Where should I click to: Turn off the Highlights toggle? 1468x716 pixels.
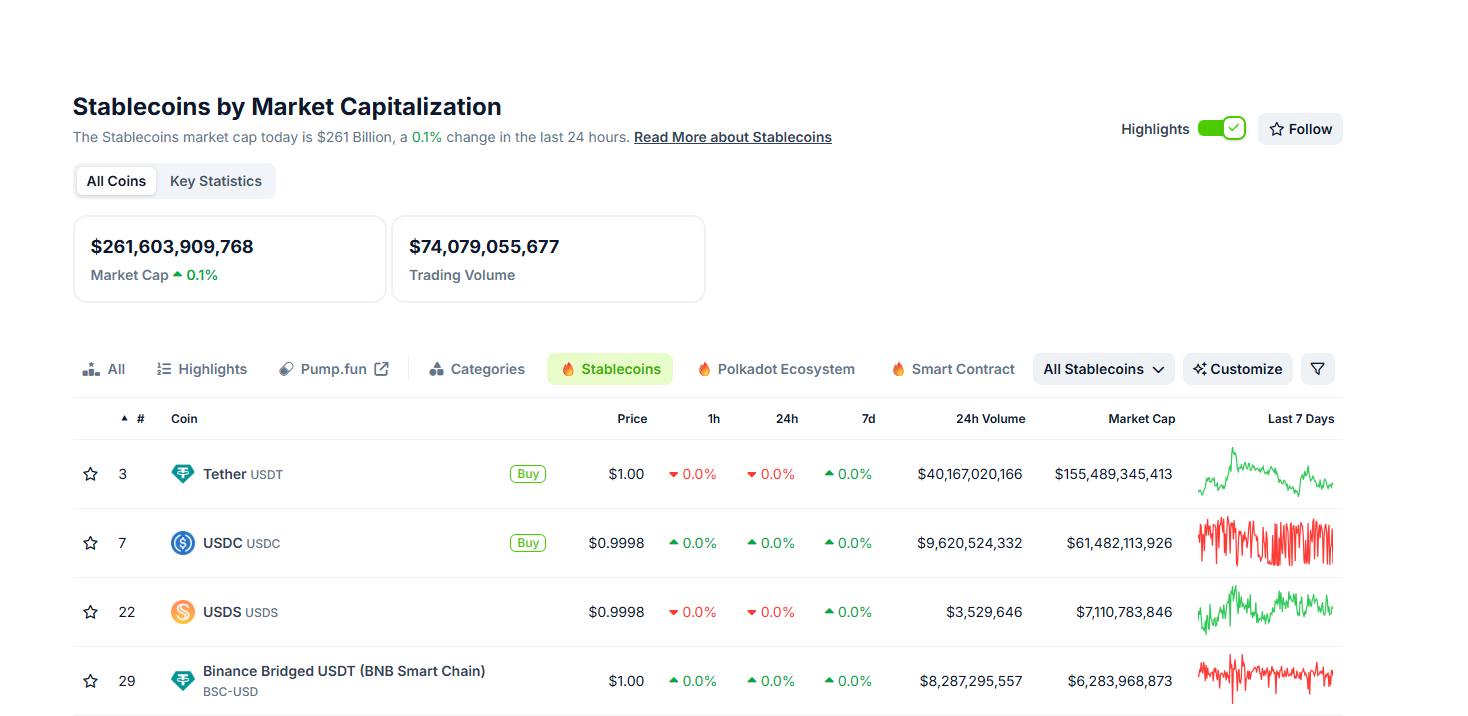(1221, 129)
